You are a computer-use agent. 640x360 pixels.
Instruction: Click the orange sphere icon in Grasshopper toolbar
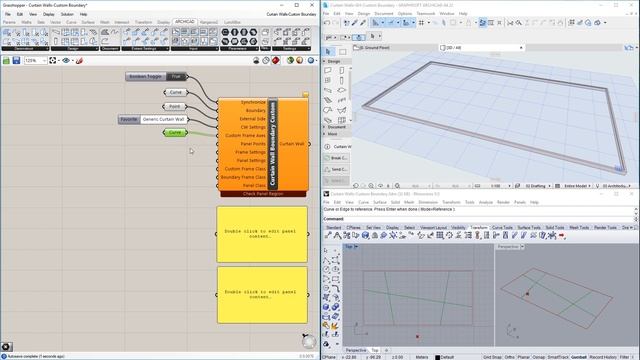point(300,60)
